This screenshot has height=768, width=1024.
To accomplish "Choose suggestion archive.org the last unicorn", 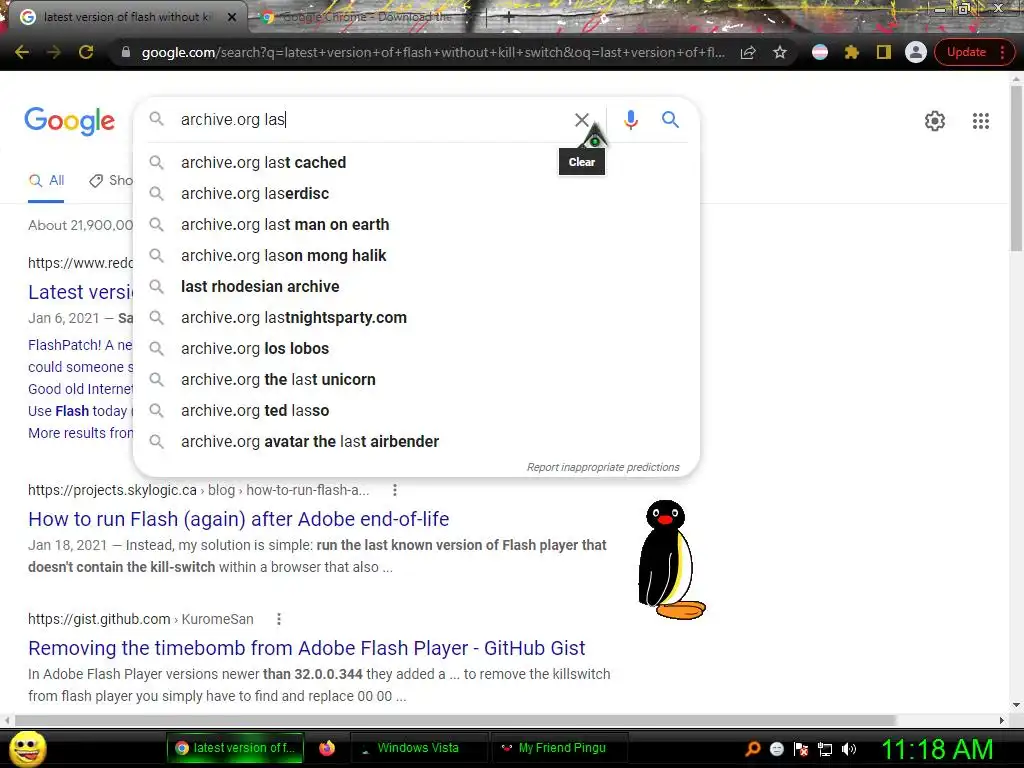I will (416, 379).
